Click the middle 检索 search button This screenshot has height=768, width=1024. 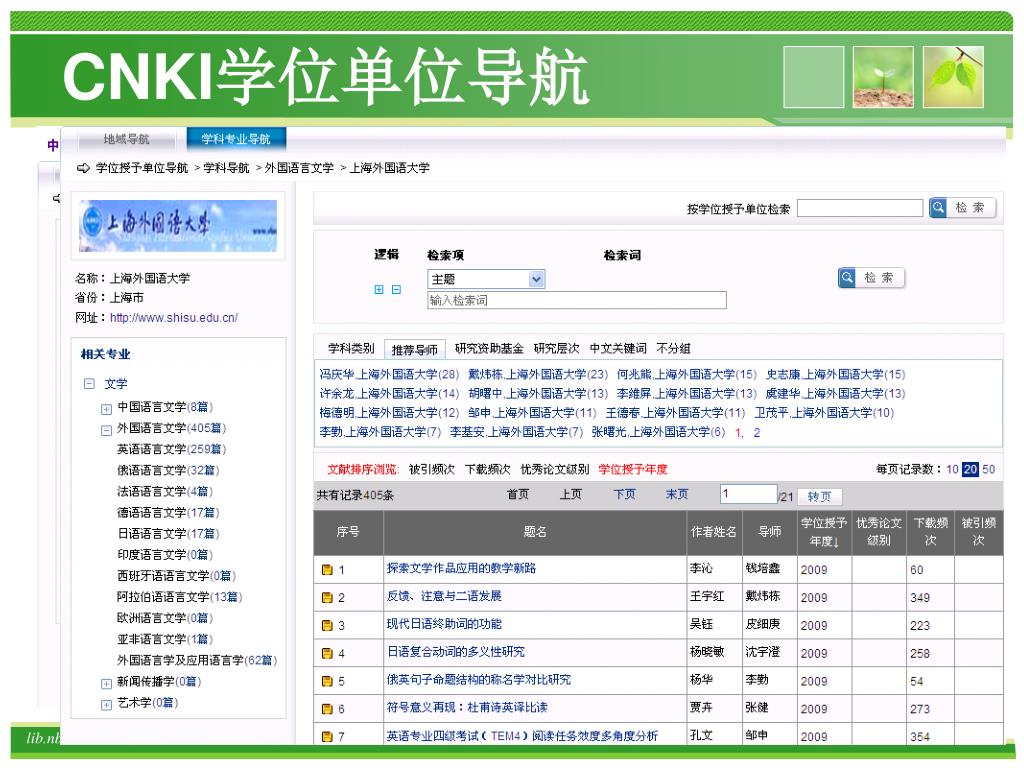tap(871, 278)
